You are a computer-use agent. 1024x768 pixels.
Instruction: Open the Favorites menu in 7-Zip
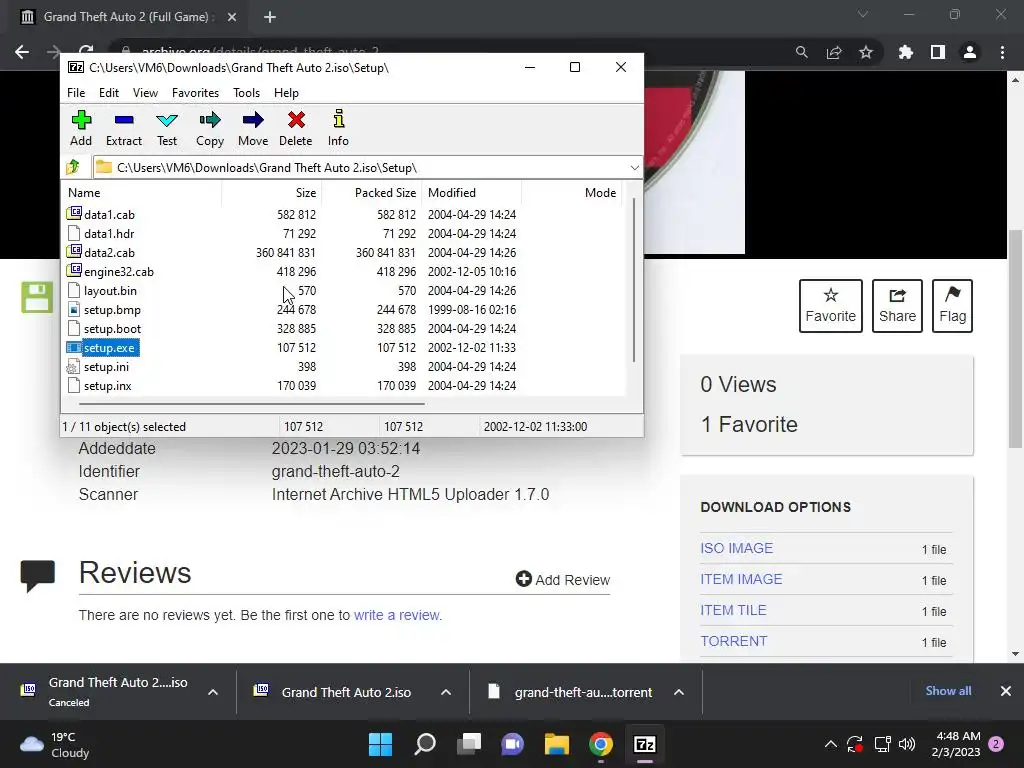pyautogui.click(x=195, y=93)
